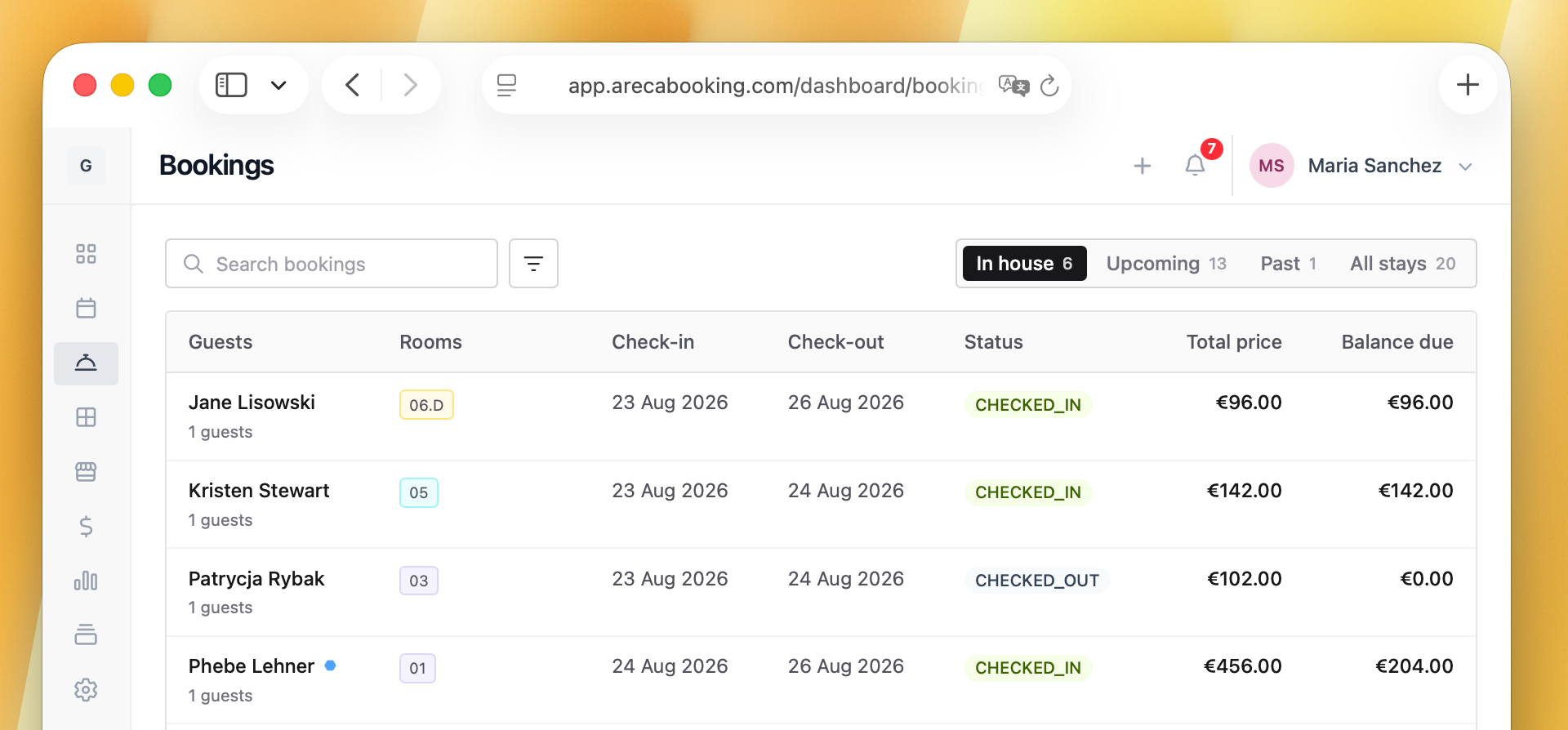Click the €204.00 balance due
This screenshot has width=1568, height=730.
(x=1414, y=666)
